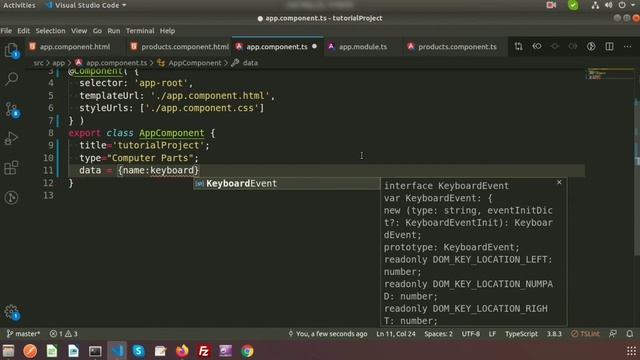The image size is (640, 360).
Task: Open the Terminal menu
Action: [x=140, y=31]
